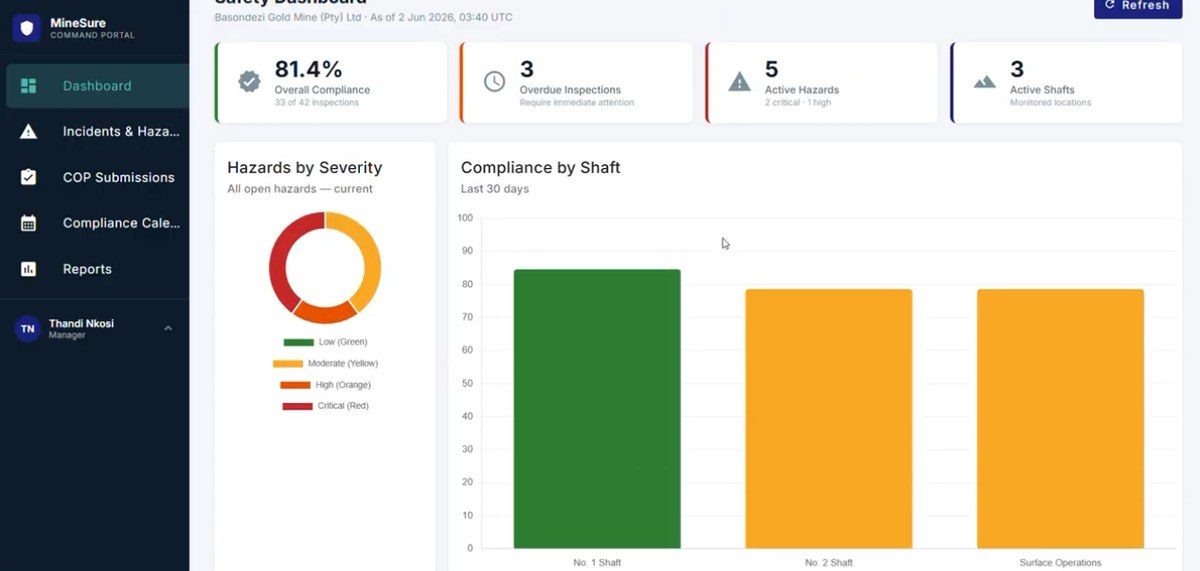Click the 'No. 2 Shaft' axis label
1200x571 pixels.
829,563
